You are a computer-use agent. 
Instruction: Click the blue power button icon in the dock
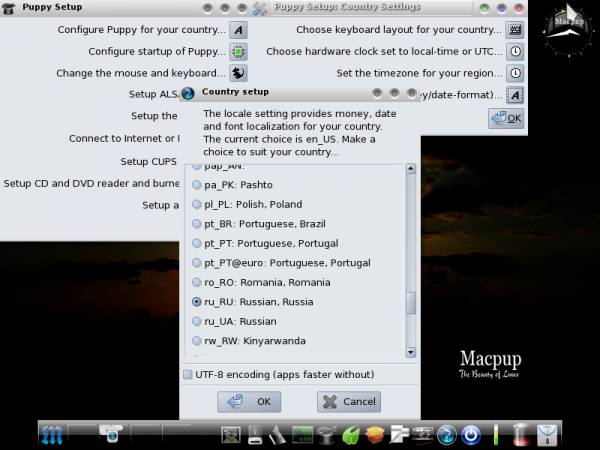471,435
